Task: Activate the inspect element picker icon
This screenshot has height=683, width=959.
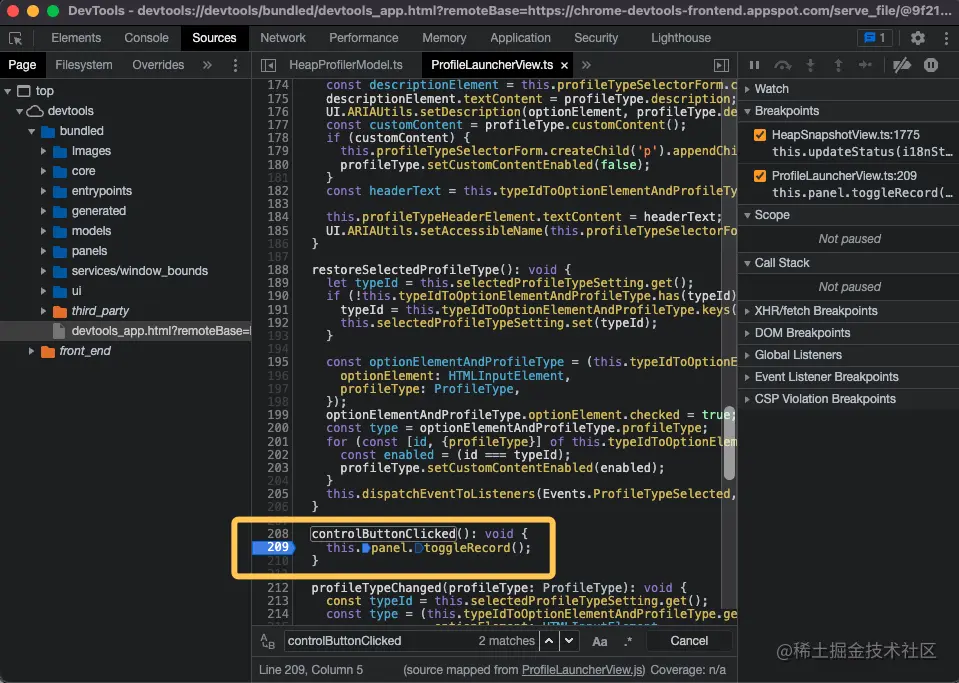Action: [15, 38]
